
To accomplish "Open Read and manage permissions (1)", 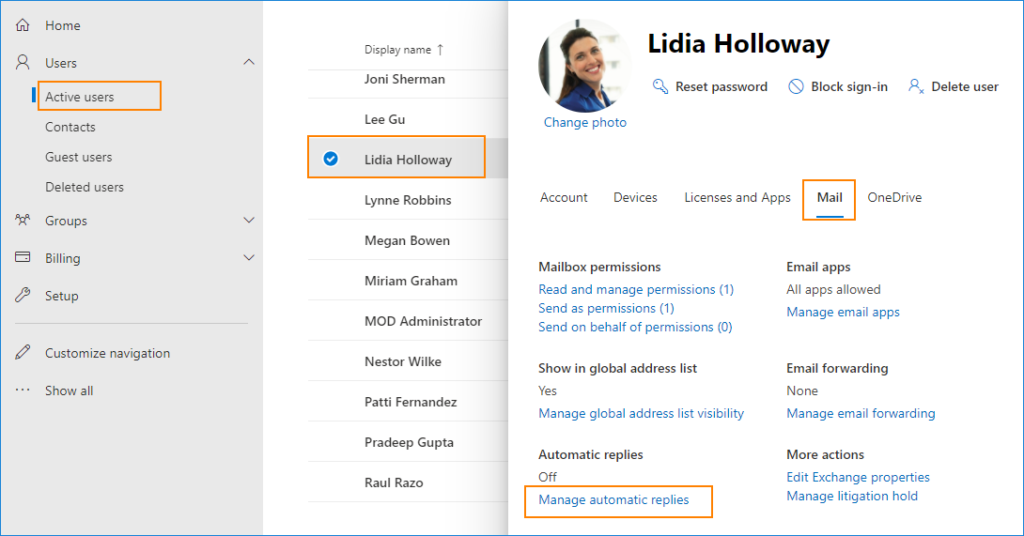I will [x=635, y=289].
